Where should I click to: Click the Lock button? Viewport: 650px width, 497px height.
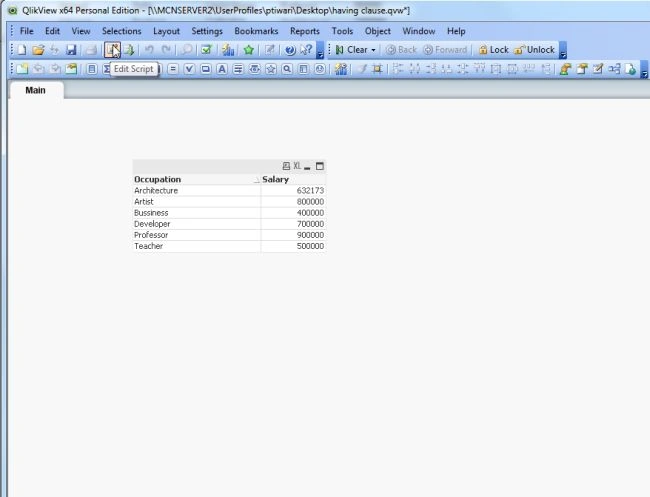coord(493,50)
